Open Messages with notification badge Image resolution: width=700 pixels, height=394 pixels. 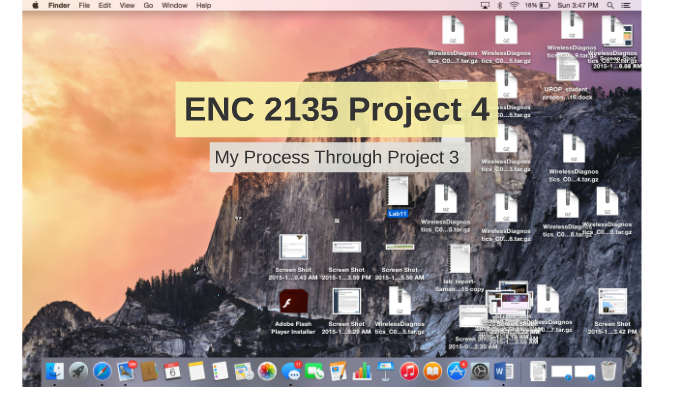click(291, 371)
